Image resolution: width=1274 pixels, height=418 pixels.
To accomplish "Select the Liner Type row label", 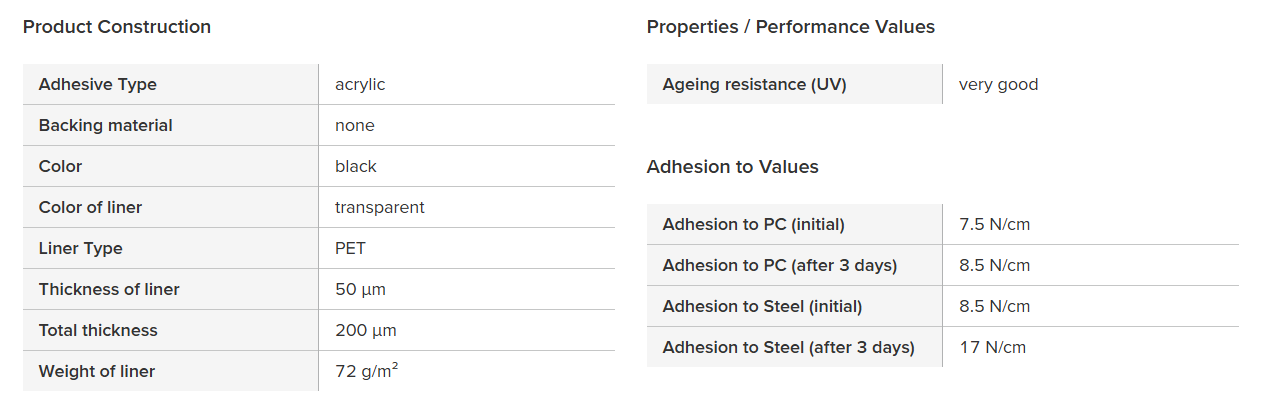I will [80, 248].
